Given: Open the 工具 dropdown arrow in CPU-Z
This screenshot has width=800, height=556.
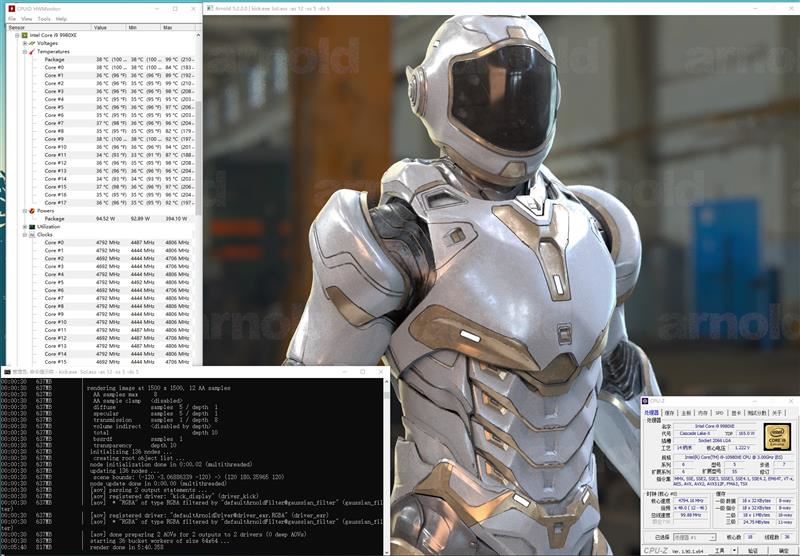Looking at the screenshot, I should [x=734, y=550].
